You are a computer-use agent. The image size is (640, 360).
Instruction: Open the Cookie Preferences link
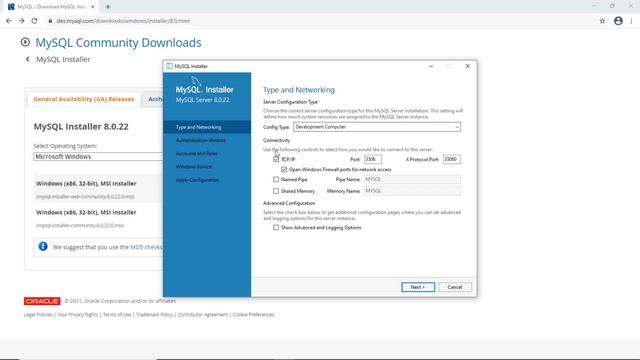(253, 315)
